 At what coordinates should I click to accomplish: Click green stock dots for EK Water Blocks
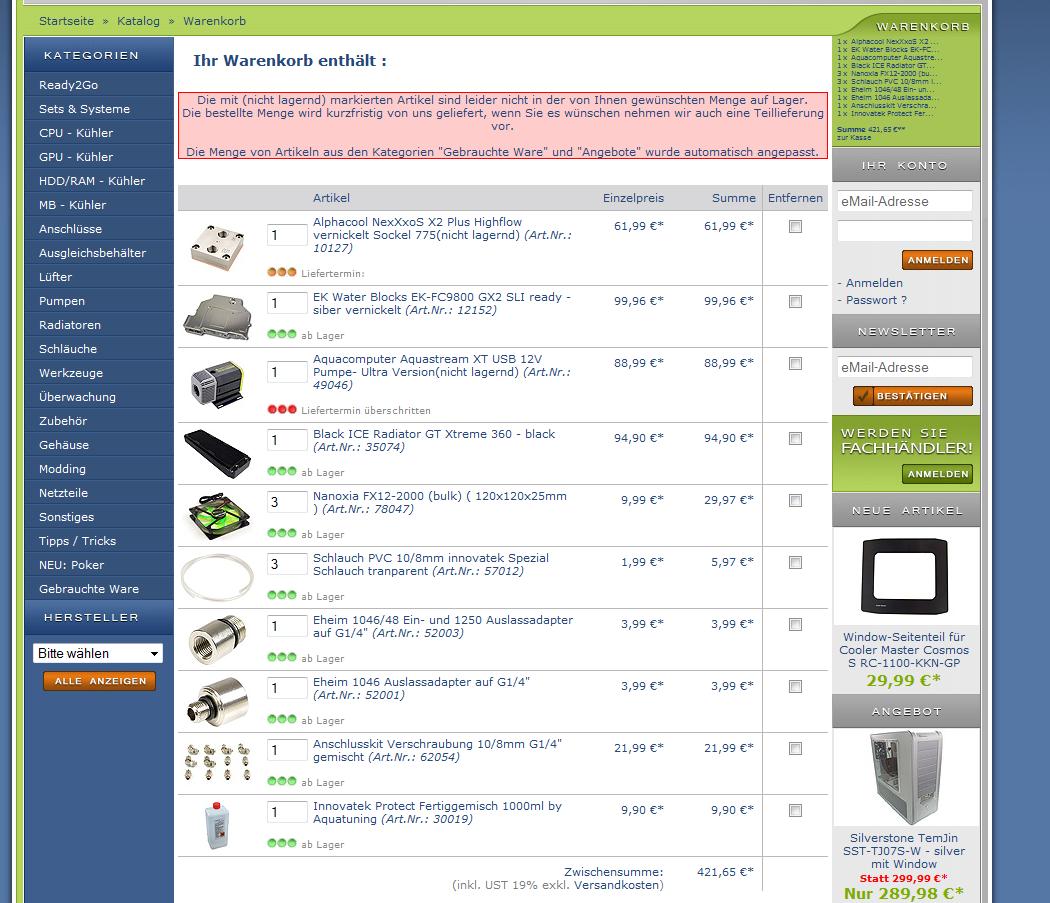281,334
